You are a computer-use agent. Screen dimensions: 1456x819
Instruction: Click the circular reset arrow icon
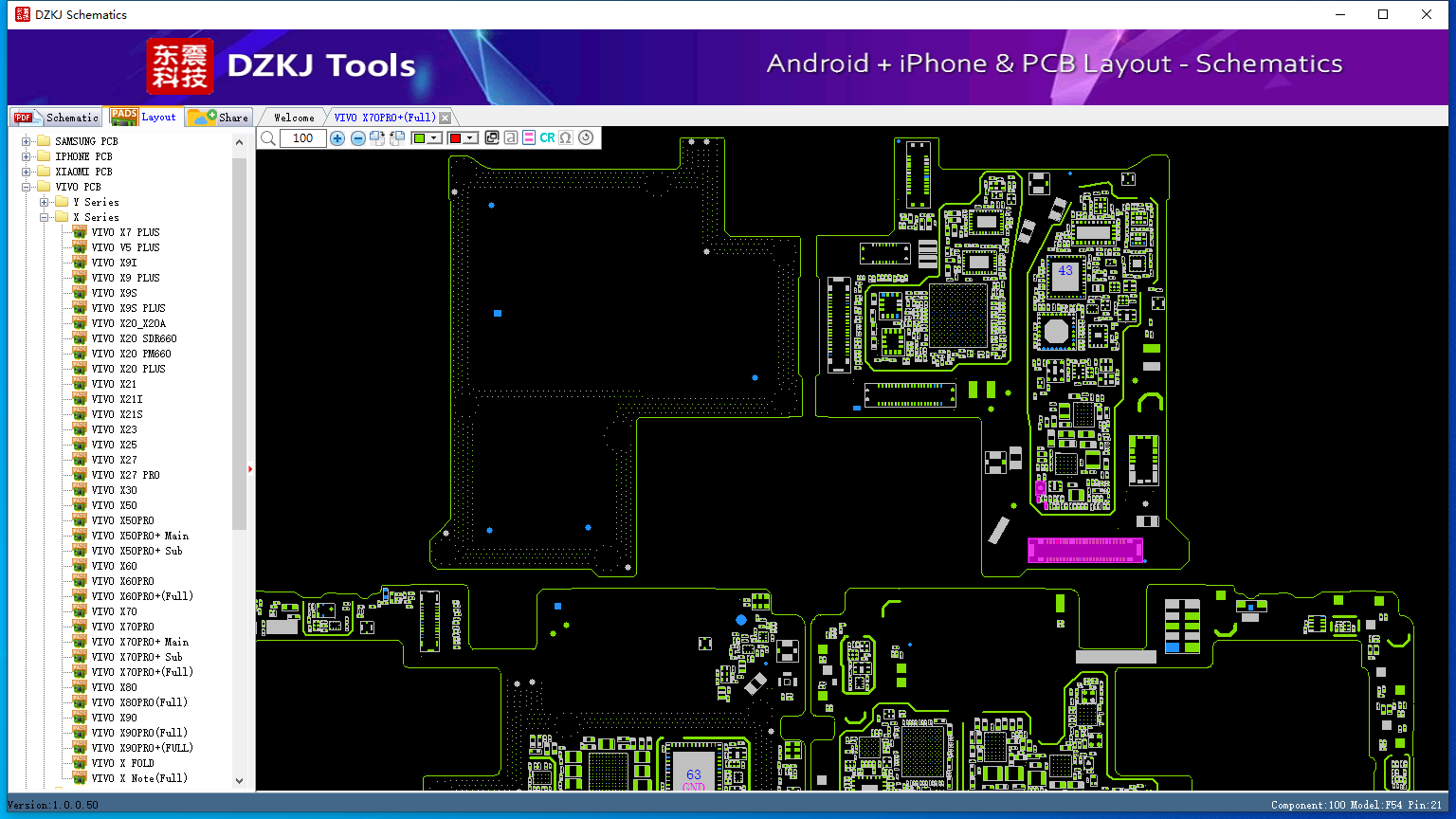click(x=586, y=137)
